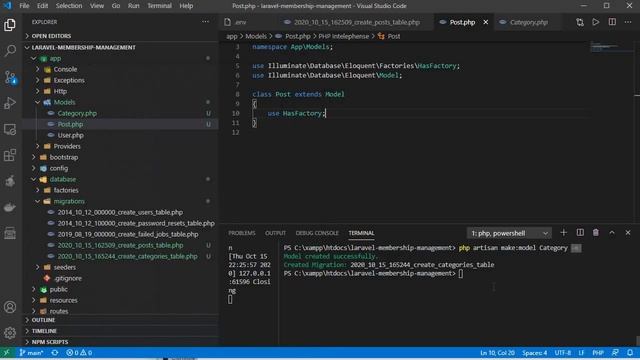Expand the Open Editors section
The height and width of the screenshot is (360, 640).
pyautogui.click(x=51, y=36)
